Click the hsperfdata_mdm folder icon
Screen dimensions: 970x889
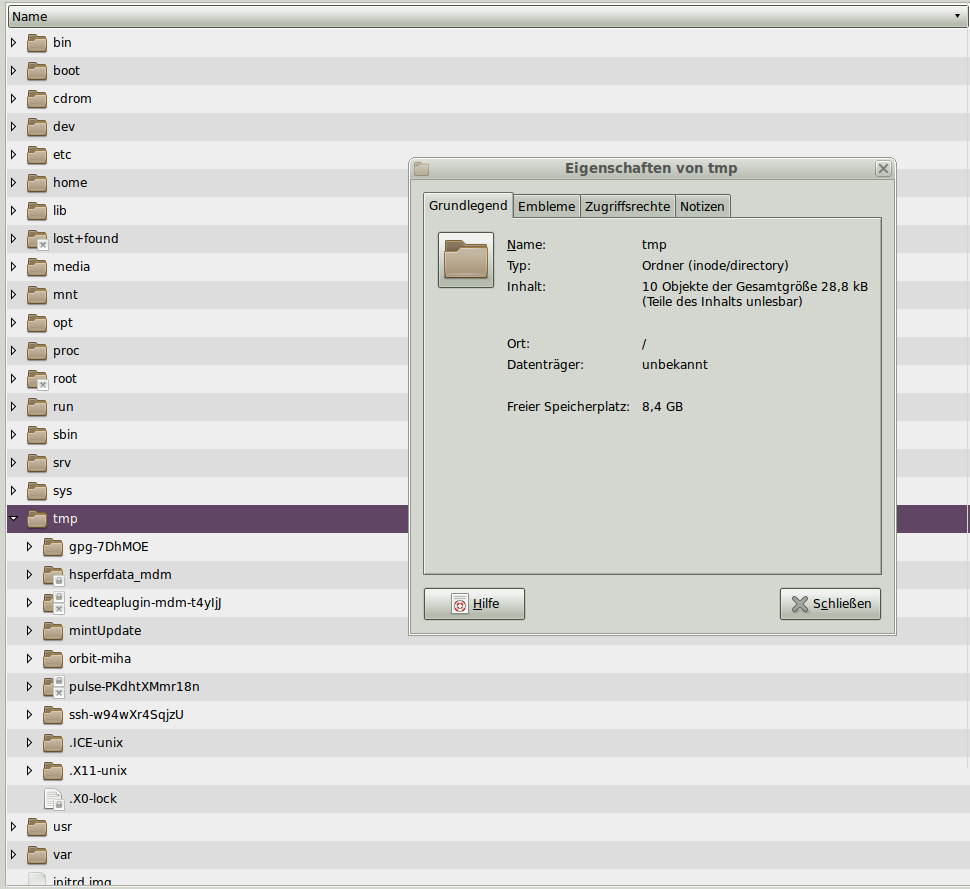click(54, 575)
